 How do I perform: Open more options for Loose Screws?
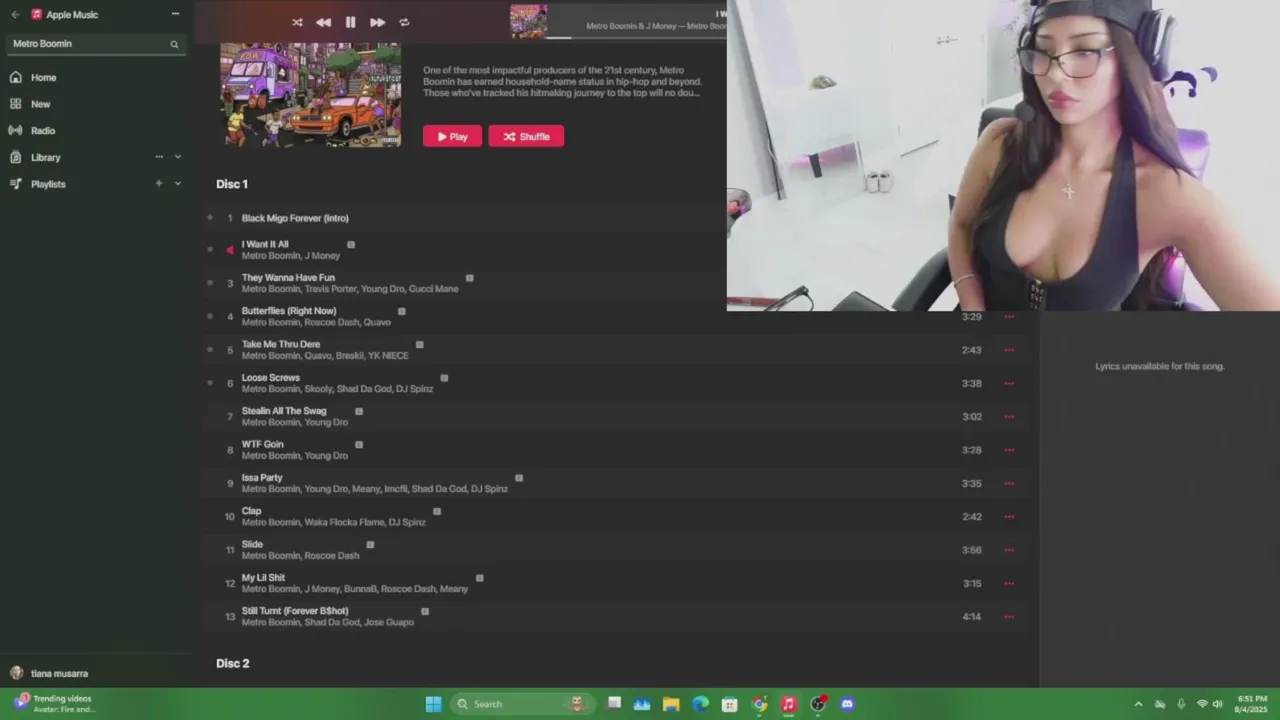1009,384
